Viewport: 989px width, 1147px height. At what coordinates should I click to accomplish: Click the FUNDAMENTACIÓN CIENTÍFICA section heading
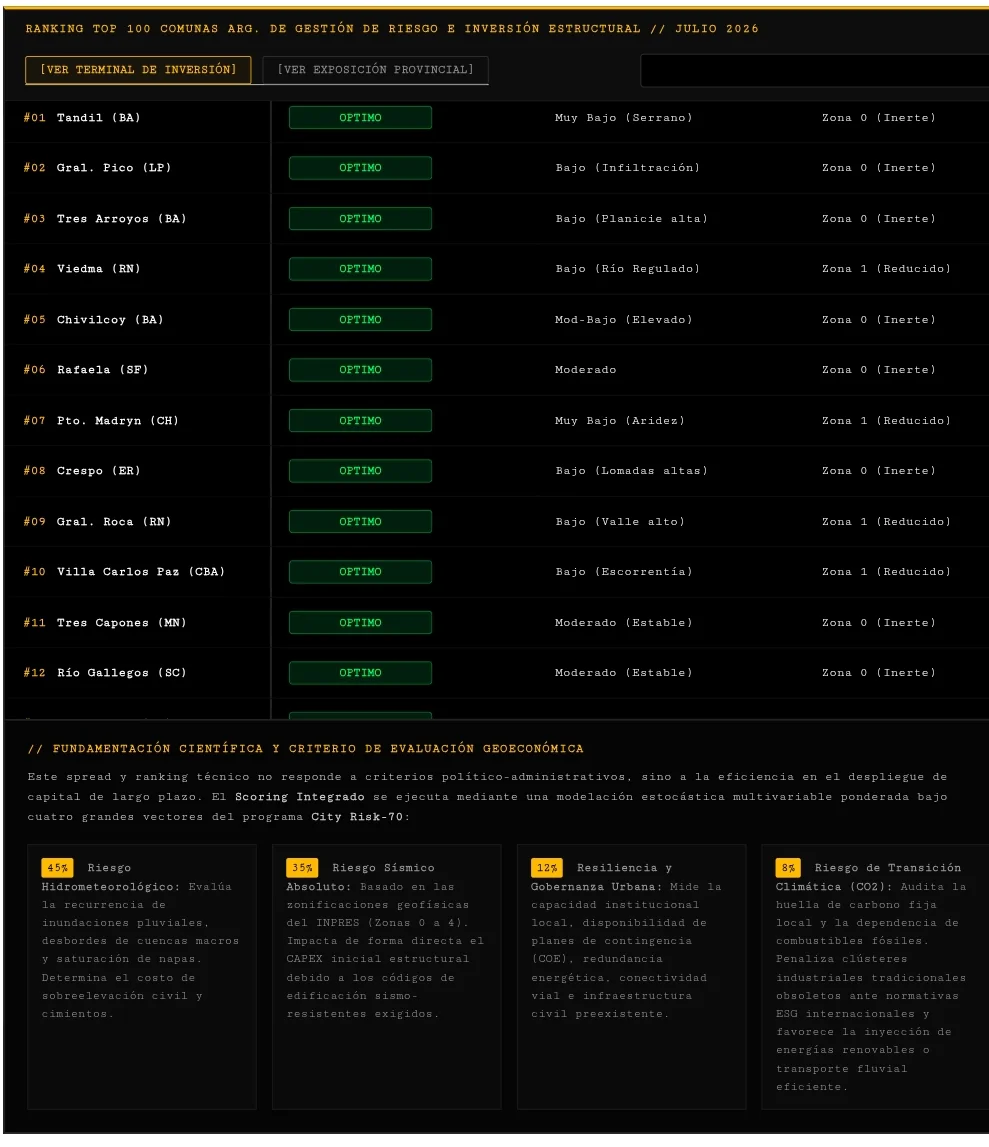tap(306, 748)
